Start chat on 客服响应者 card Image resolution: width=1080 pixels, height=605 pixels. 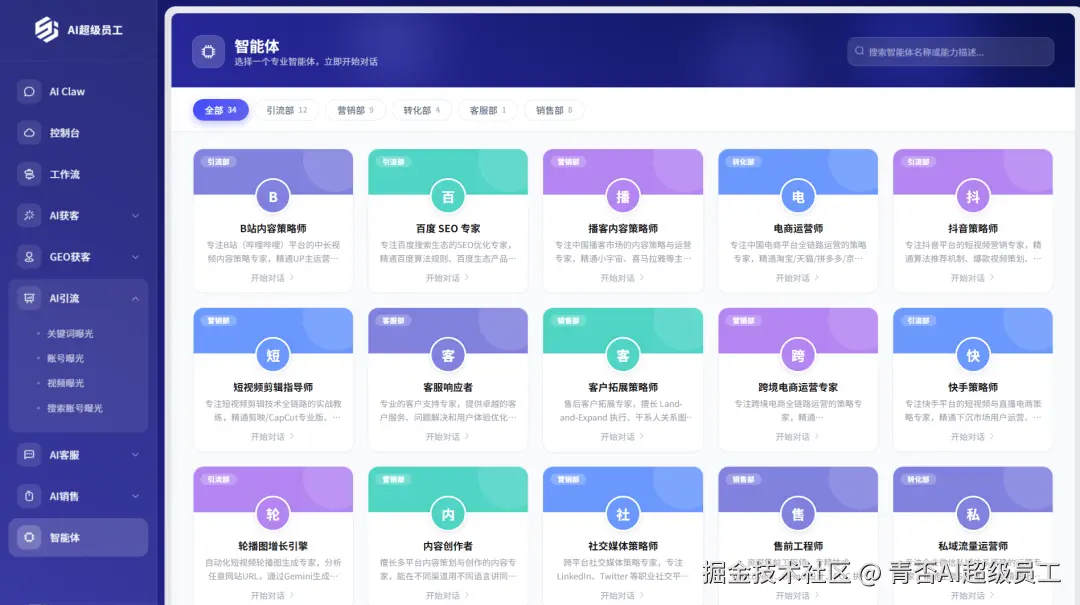tap(447, 436)
